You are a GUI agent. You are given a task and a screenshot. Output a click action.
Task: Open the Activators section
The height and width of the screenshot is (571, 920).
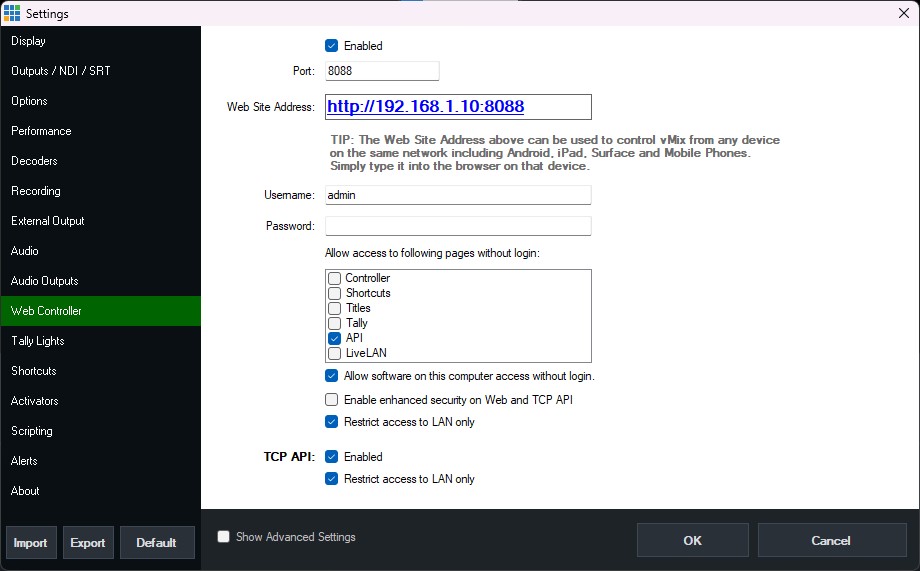click(x=100, y=400)
